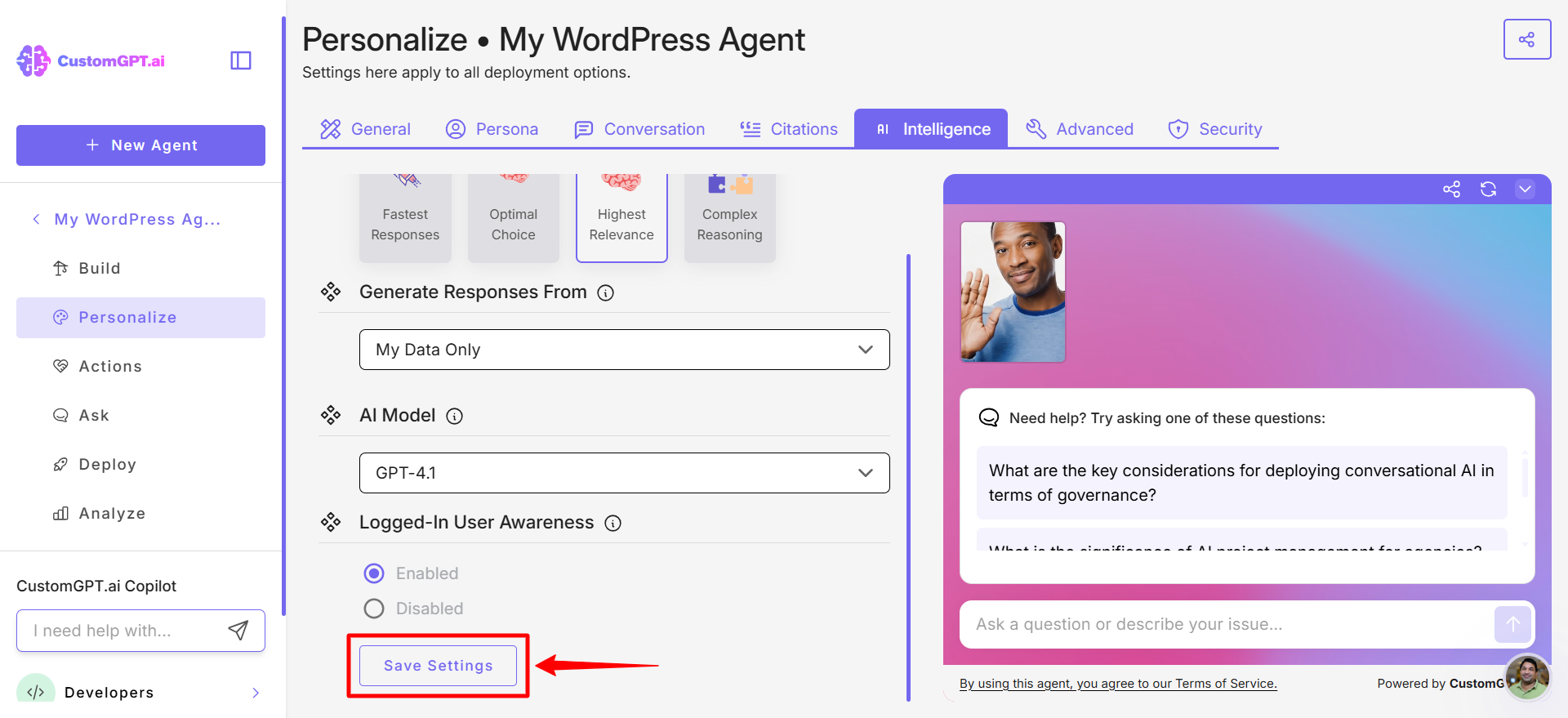Open Build in sidebar
This screenshot has width=1568, height=718.
pos(140,268)
